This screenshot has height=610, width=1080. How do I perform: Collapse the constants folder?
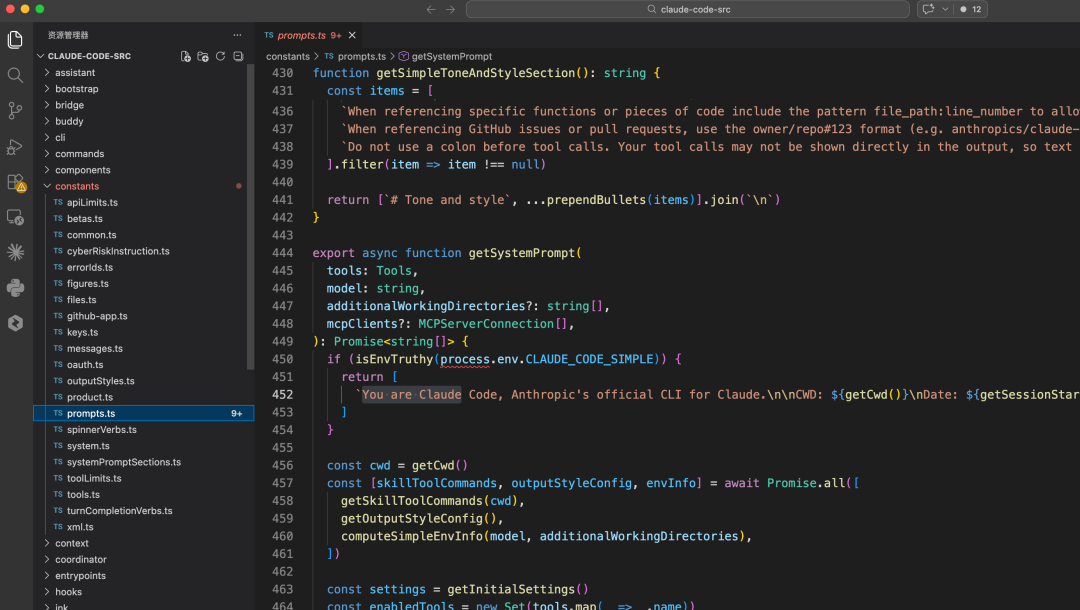pyautogui.click(x=77, y=186)
